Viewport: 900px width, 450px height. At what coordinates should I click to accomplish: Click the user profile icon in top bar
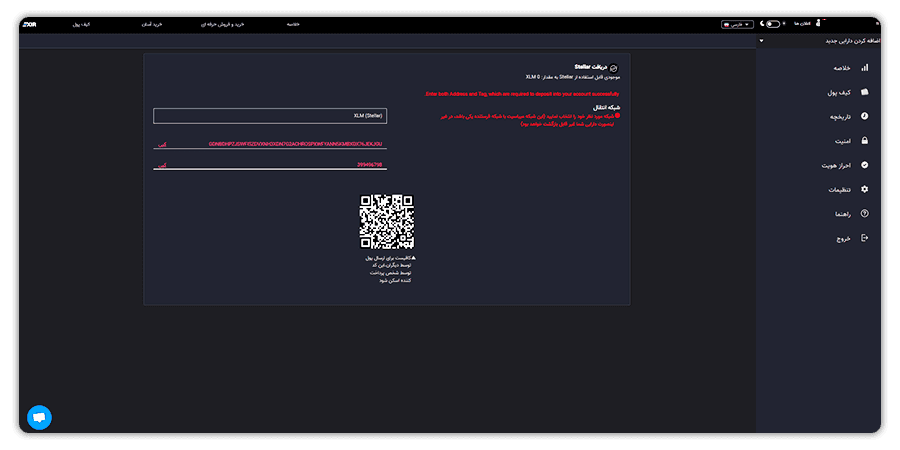click(818, 24)
